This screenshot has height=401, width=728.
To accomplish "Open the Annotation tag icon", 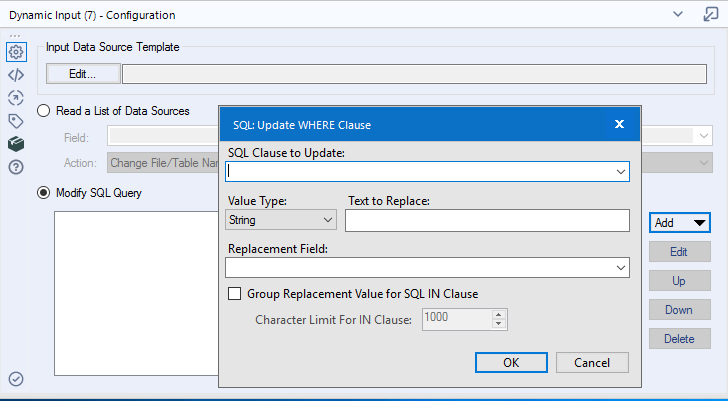I will (x=16, y=122).
